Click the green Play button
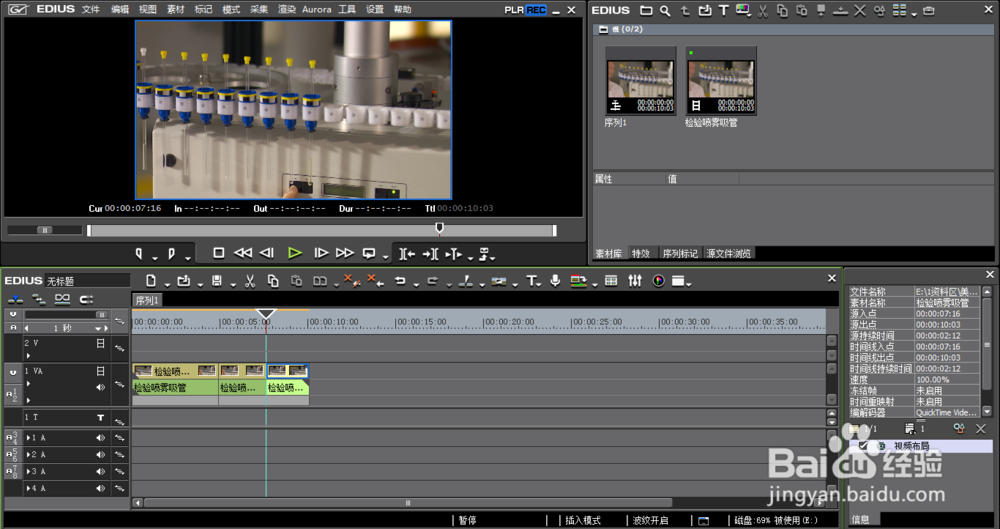The height and width of the screenshot is (529, 1000). (294, 253)
